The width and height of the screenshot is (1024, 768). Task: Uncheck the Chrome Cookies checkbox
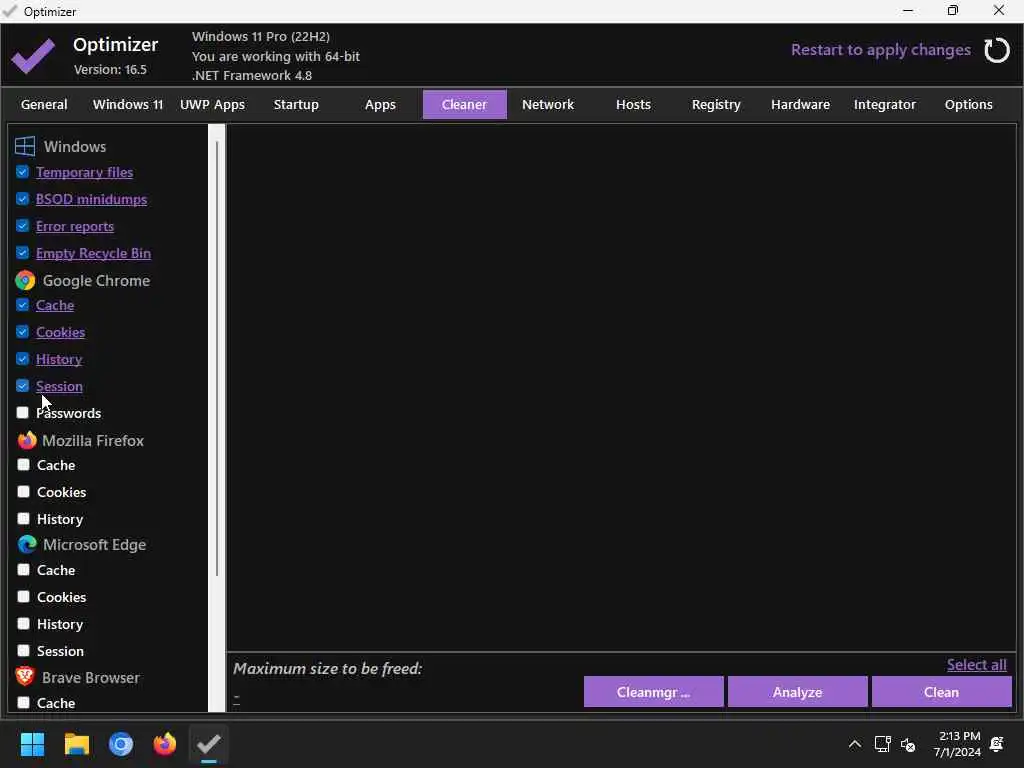point(22,332)
